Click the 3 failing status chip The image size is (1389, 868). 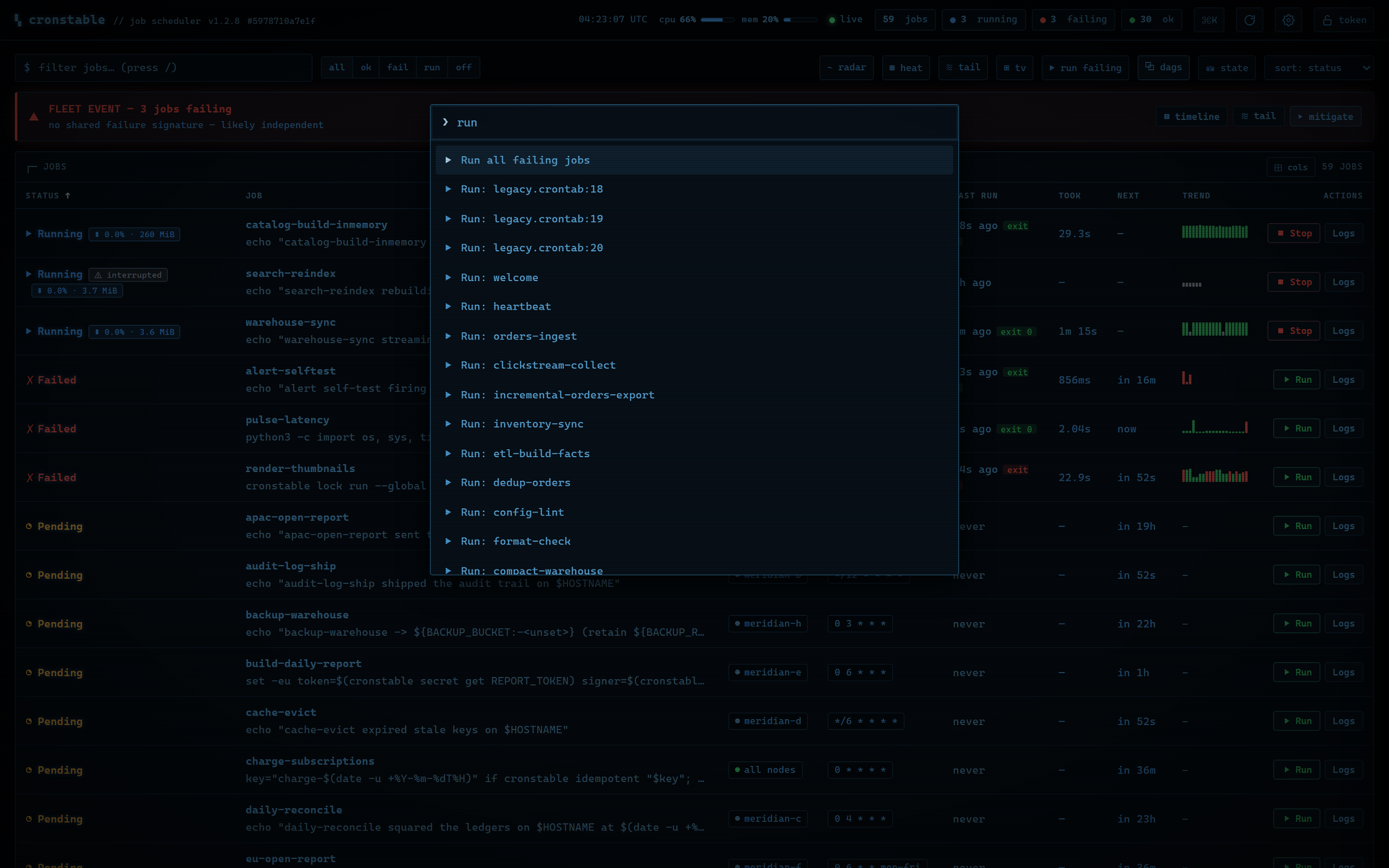pyautogui.click(x=1073, y=20)
